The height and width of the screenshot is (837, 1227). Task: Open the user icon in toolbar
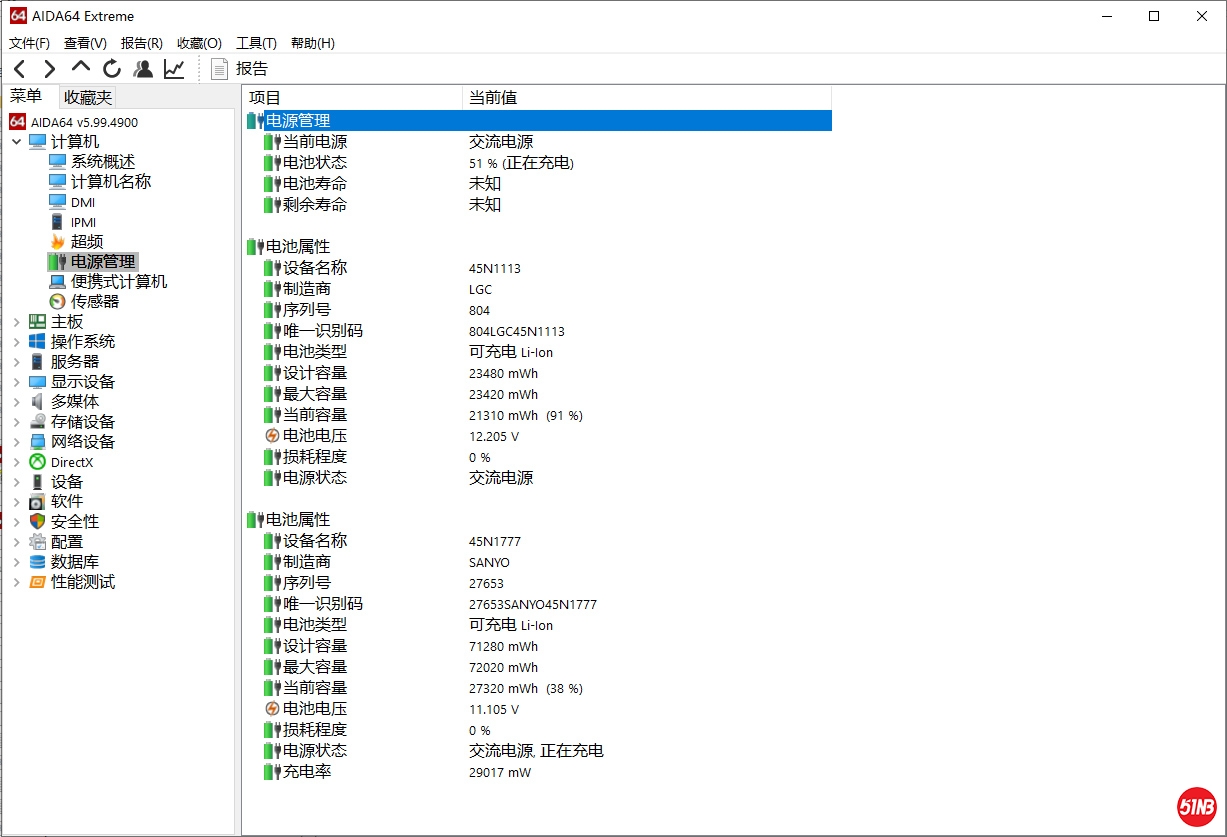[143, 69]
